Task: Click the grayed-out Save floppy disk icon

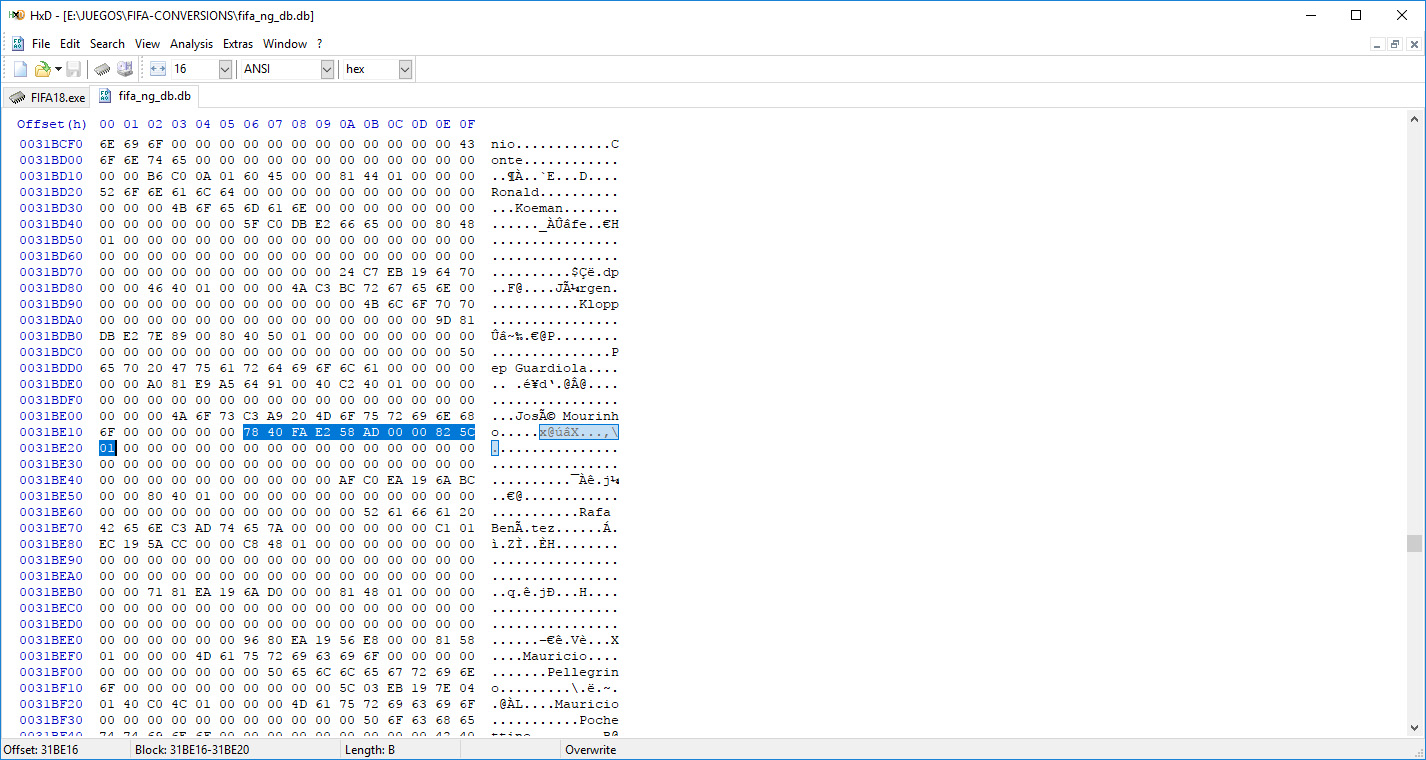Action: (74, 69)
